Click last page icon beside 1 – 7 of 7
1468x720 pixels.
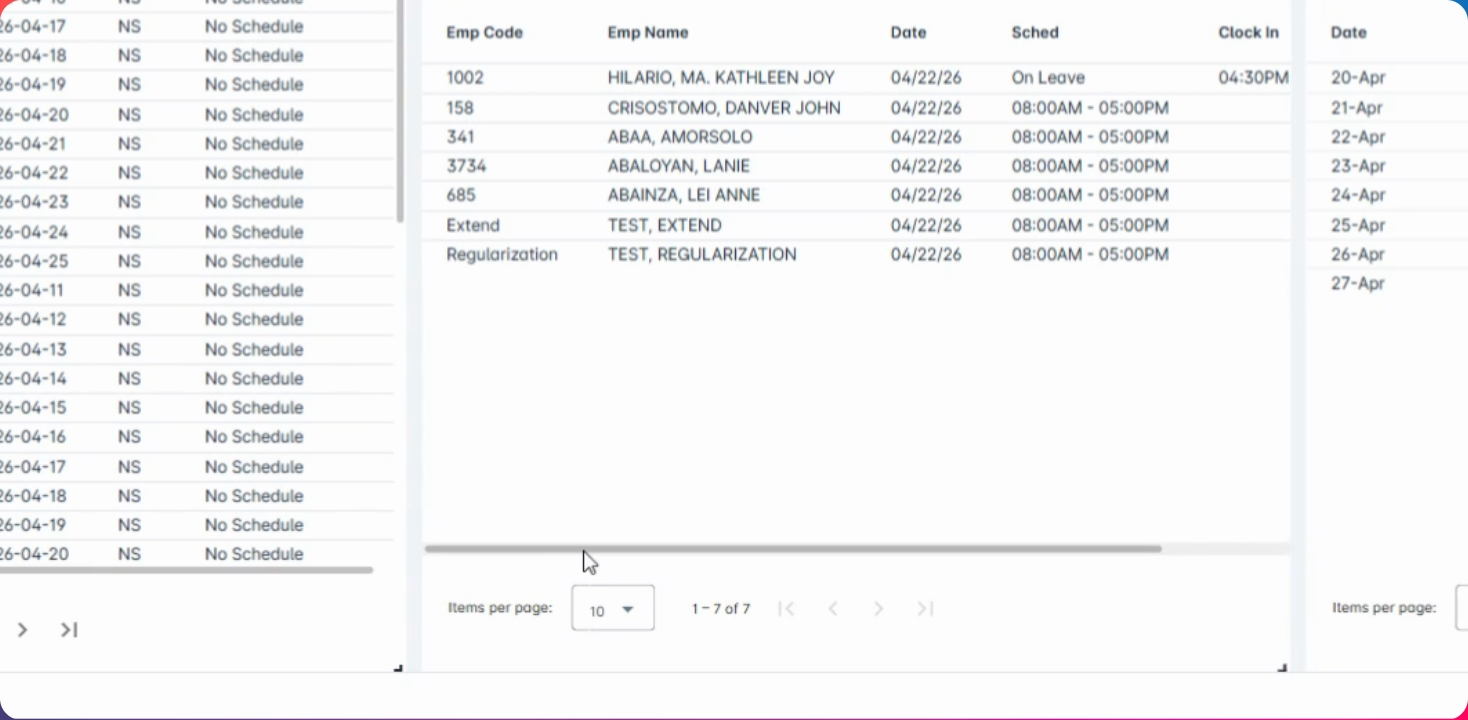(x=925, y=608)
